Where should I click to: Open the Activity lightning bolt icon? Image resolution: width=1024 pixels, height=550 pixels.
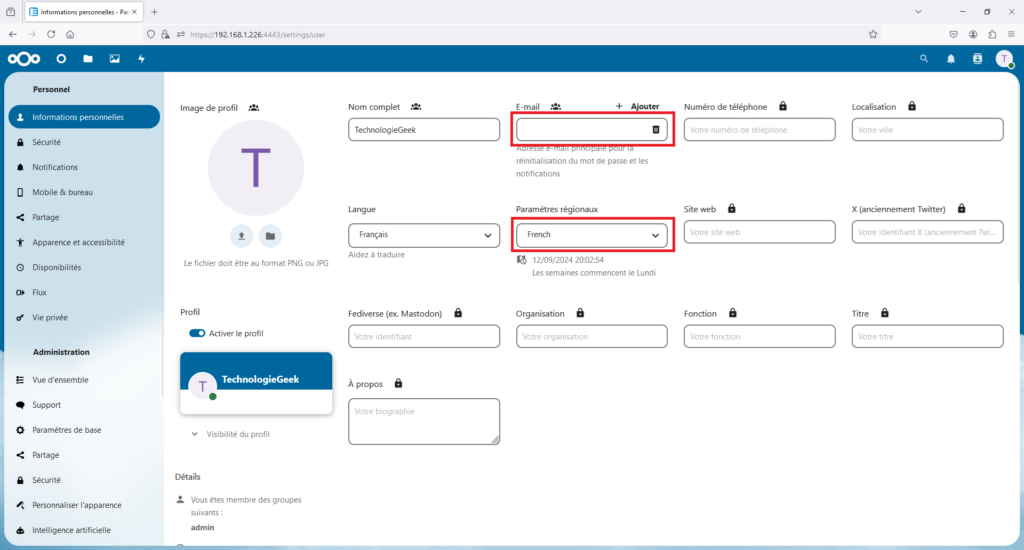[141, 59]
